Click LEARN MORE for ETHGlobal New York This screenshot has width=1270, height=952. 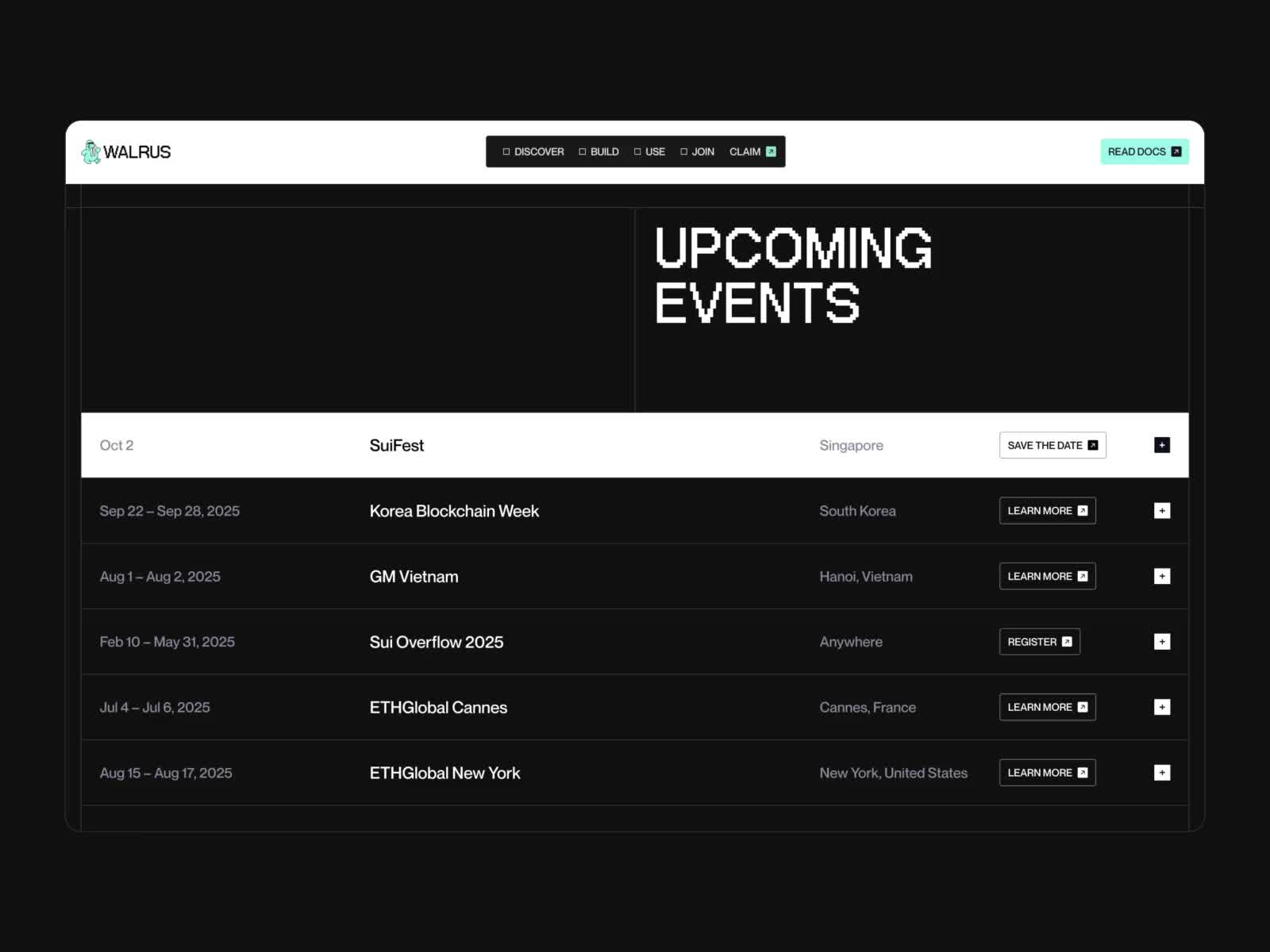click(x=1048, y=773)
